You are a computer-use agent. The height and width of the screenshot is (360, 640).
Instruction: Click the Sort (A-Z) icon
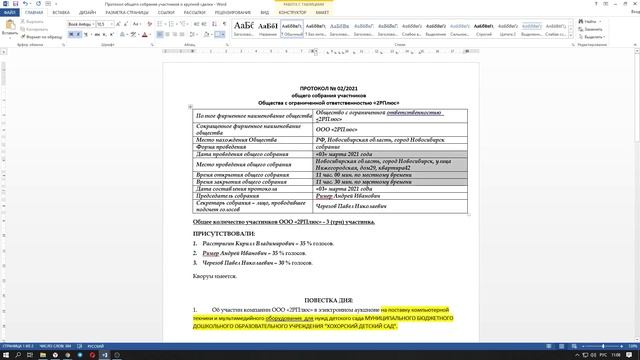pyautogui.click(x=214, y=24)
